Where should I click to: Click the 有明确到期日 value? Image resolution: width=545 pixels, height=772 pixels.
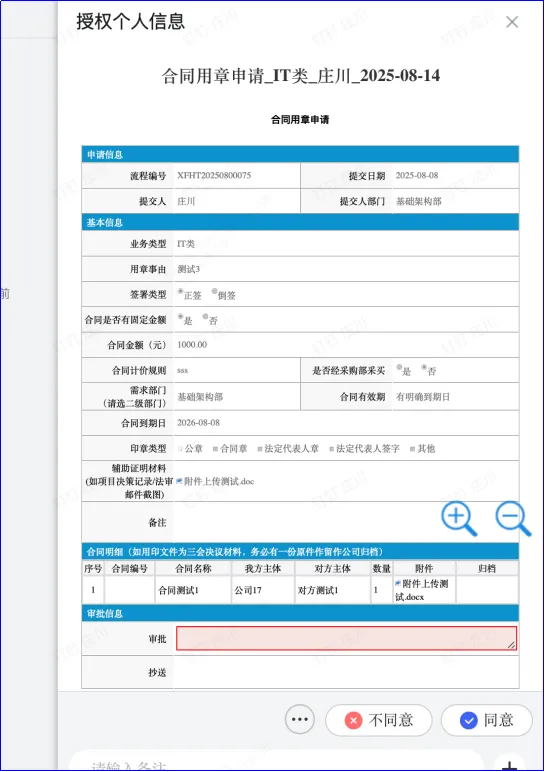coord(423,397)
